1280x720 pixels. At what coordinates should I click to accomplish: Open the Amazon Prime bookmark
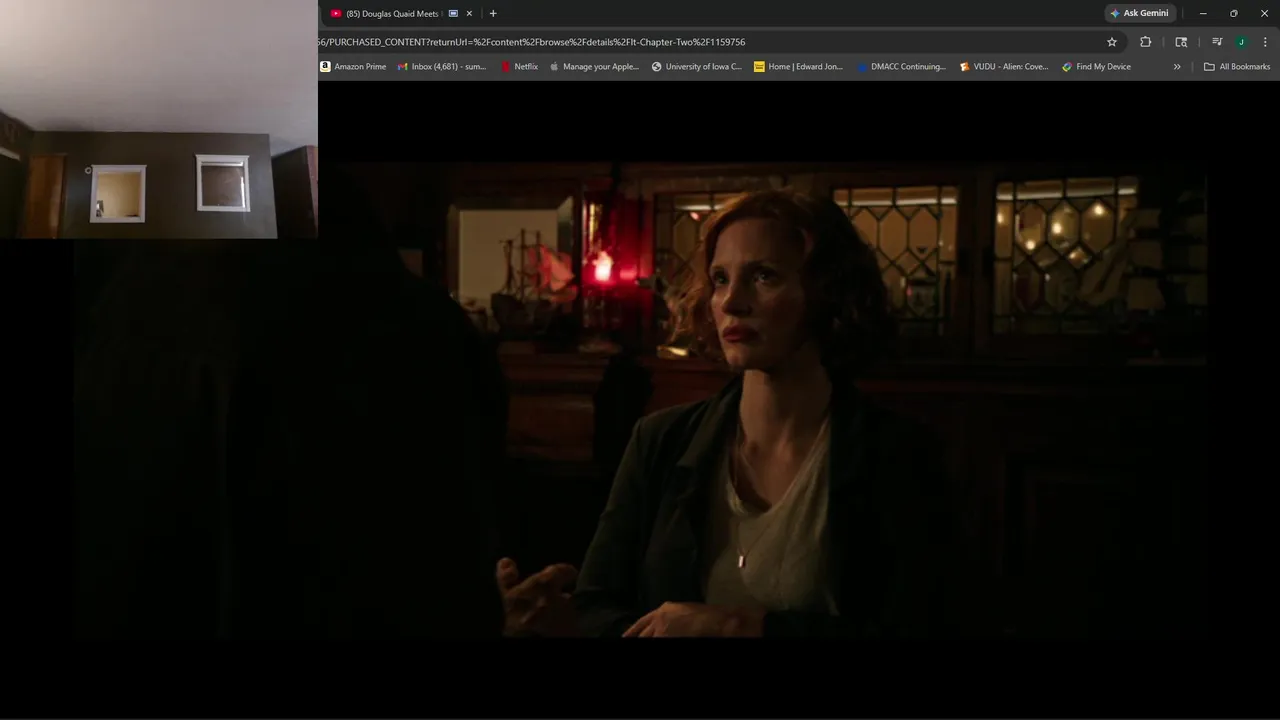pos(353,67)
